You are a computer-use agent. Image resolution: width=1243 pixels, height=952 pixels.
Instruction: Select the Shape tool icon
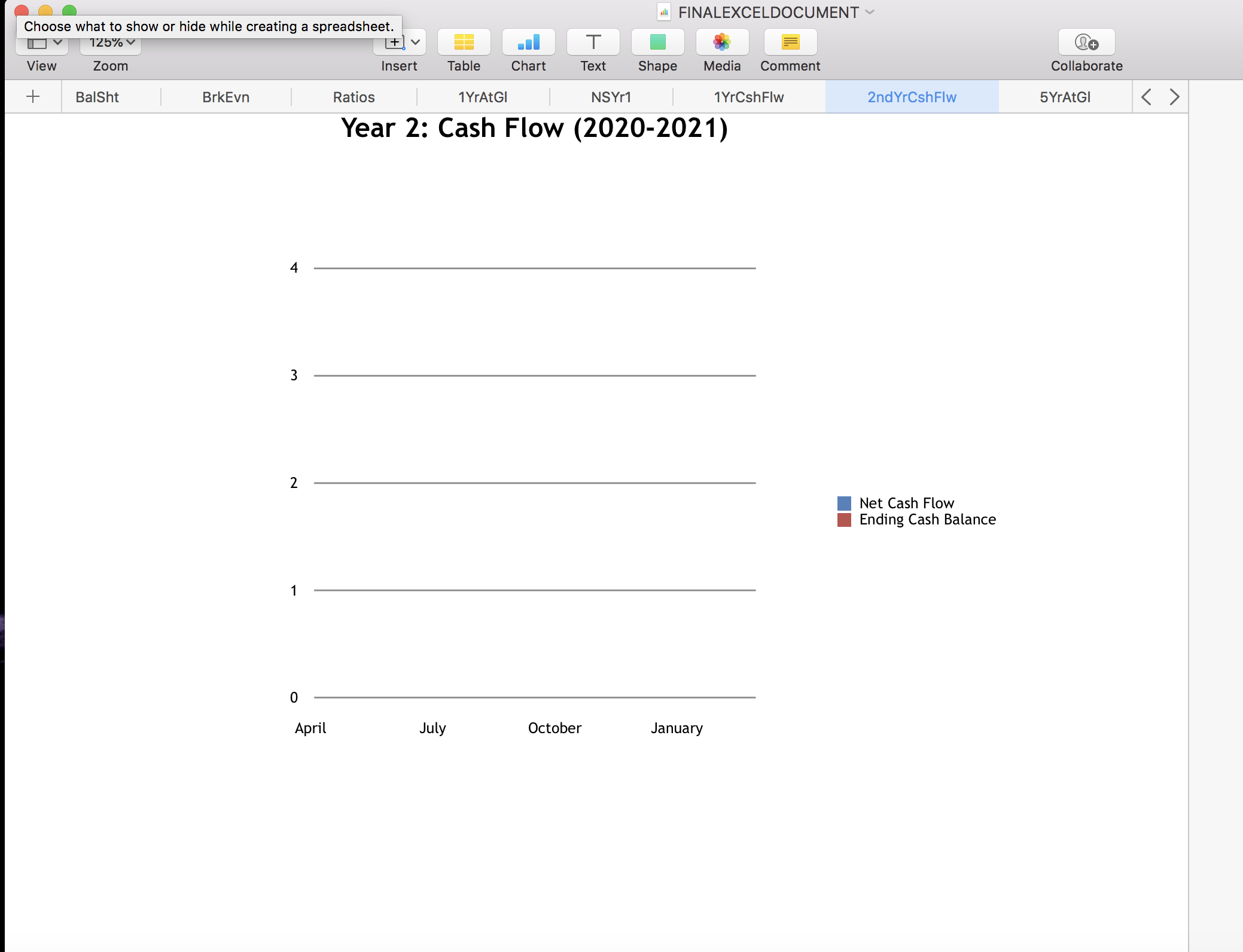(x=657, y=42)
